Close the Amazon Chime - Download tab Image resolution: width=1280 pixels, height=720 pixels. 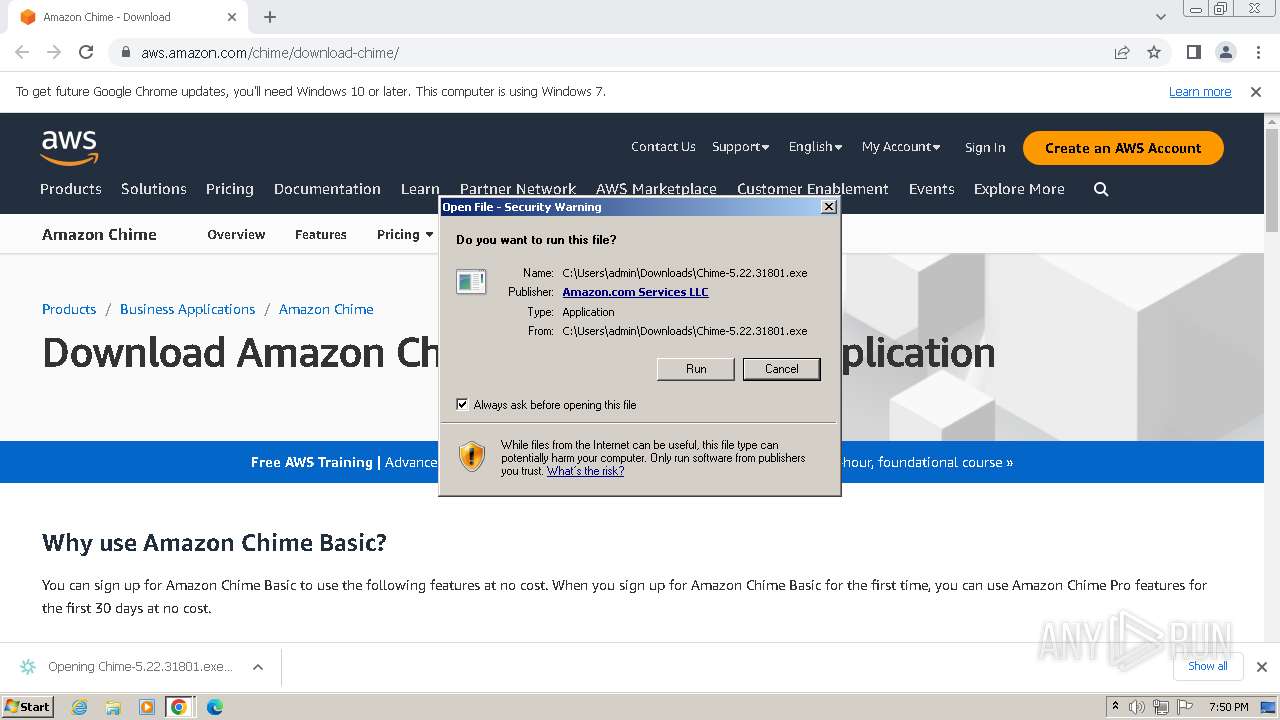(232, 17)
